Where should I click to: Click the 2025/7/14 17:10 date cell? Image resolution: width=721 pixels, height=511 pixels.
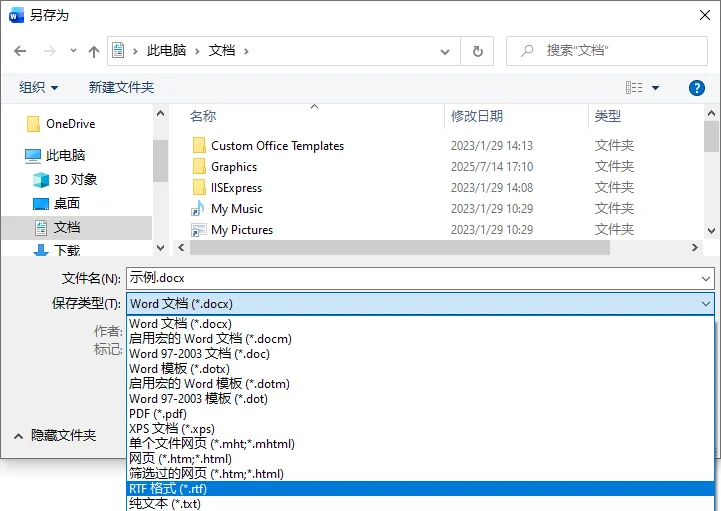pos(492,167)
